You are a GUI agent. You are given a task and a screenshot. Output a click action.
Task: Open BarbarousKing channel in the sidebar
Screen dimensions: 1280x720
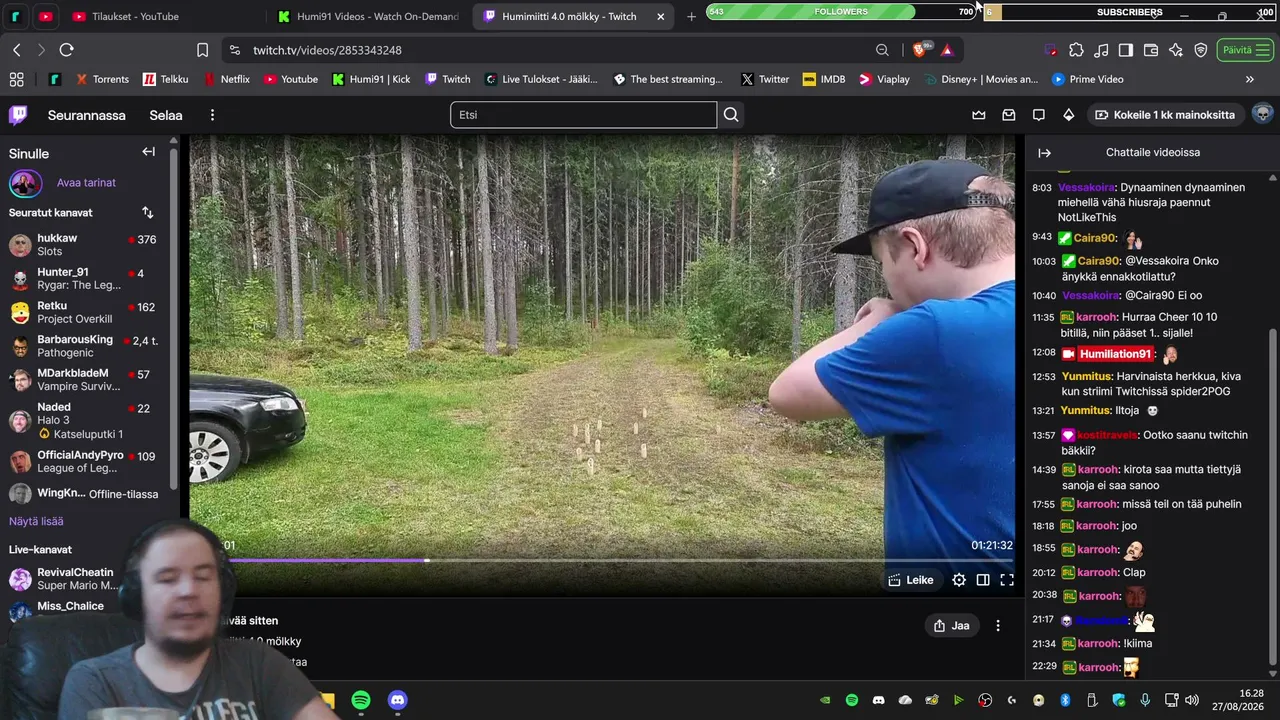click(x=85, y=346)
